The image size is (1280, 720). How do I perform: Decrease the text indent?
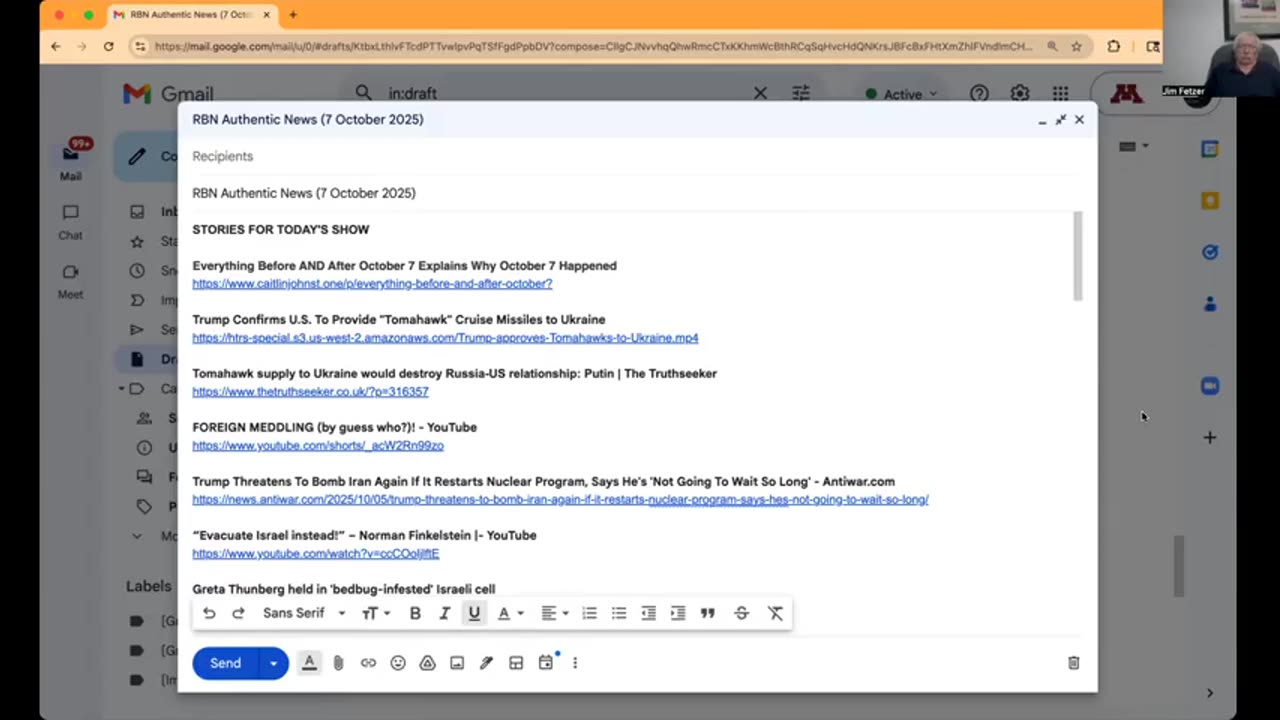click(648, 613)
